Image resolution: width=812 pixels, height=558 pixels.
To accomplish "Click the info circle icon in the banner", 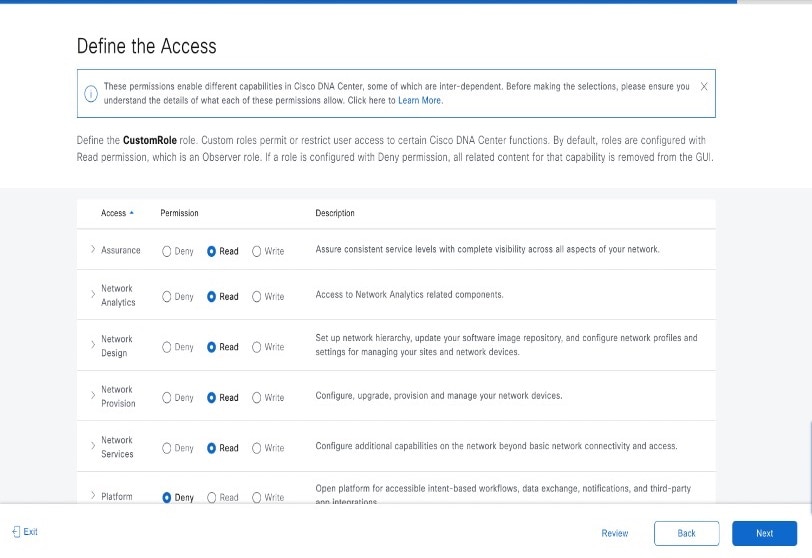I will click(x=91, y=94).
